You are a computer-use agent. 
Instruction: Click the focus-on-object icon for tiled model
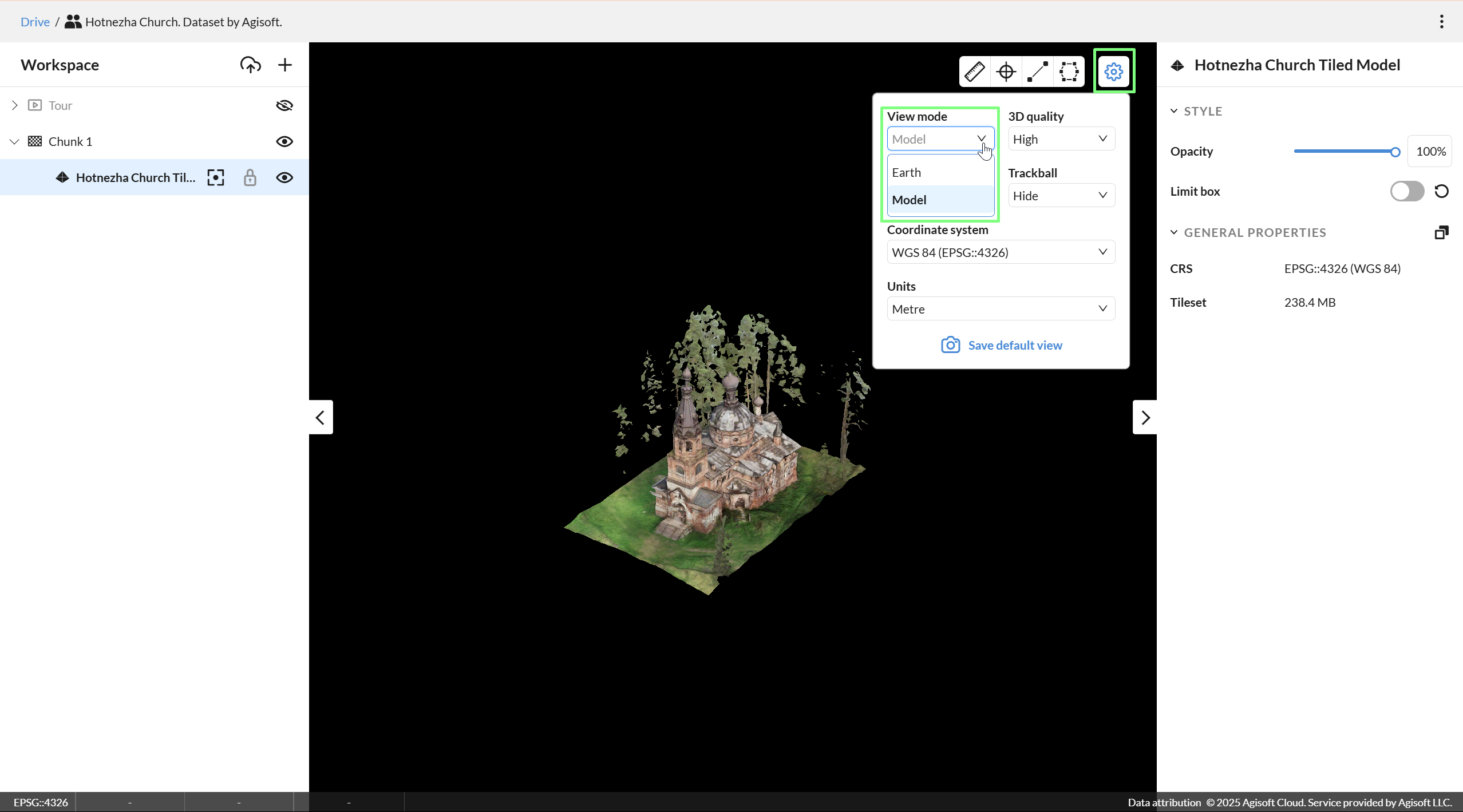coord(216,177)
